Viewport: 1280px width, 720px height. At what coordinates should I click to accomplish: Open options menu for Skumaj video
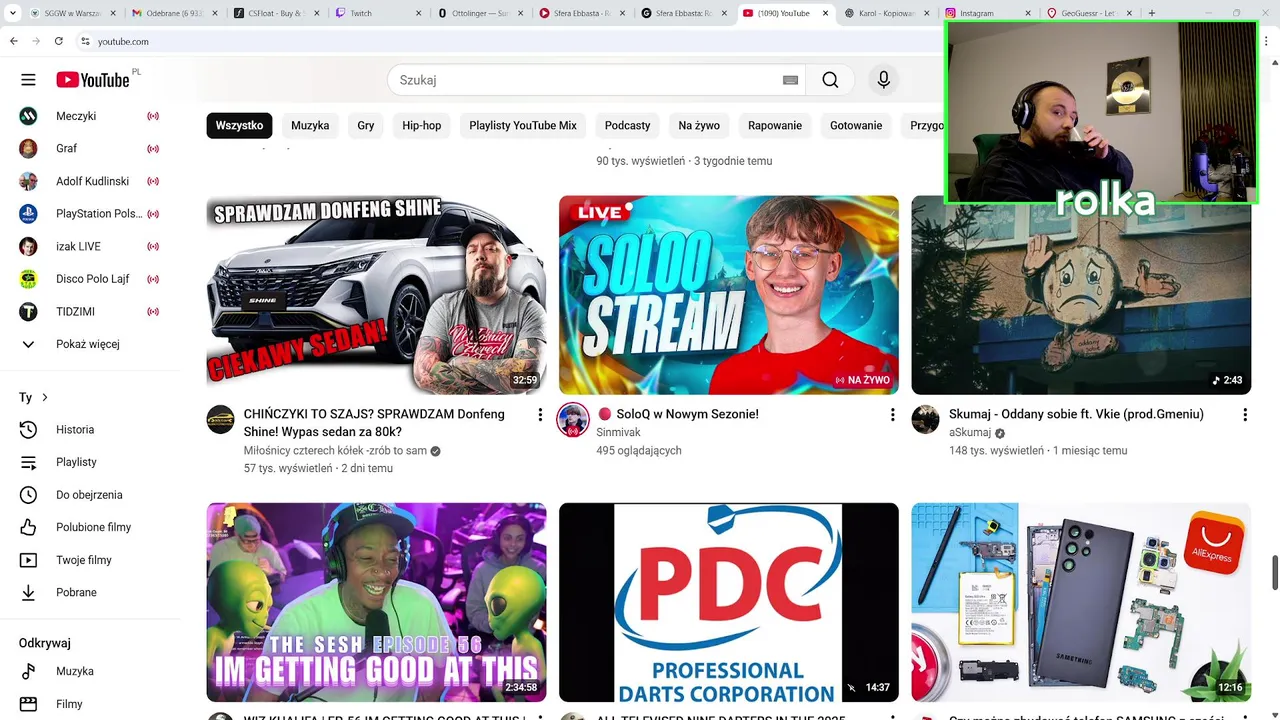click(1245, 414)
